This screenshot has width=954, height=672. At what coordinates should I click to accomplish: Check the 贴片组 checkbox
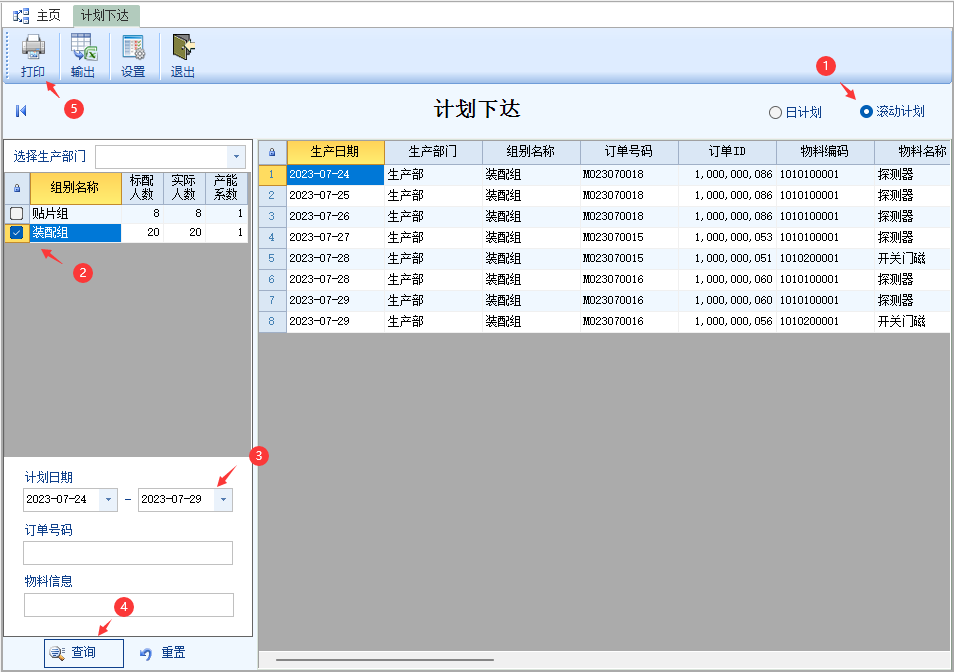click(x=17, y=213)
